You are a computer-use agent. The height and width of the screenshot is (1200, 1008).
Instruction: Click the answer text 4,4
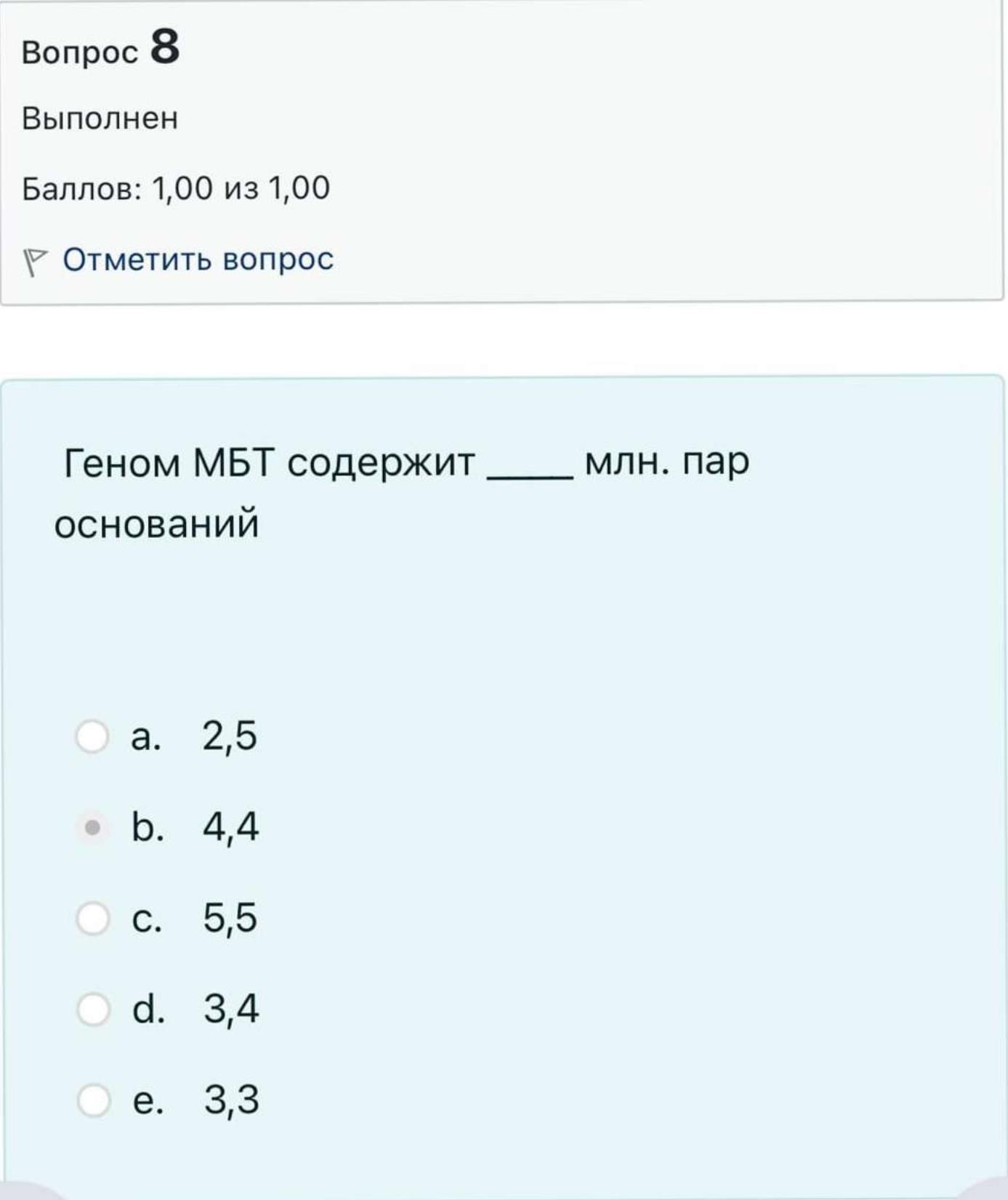[230, 827]
